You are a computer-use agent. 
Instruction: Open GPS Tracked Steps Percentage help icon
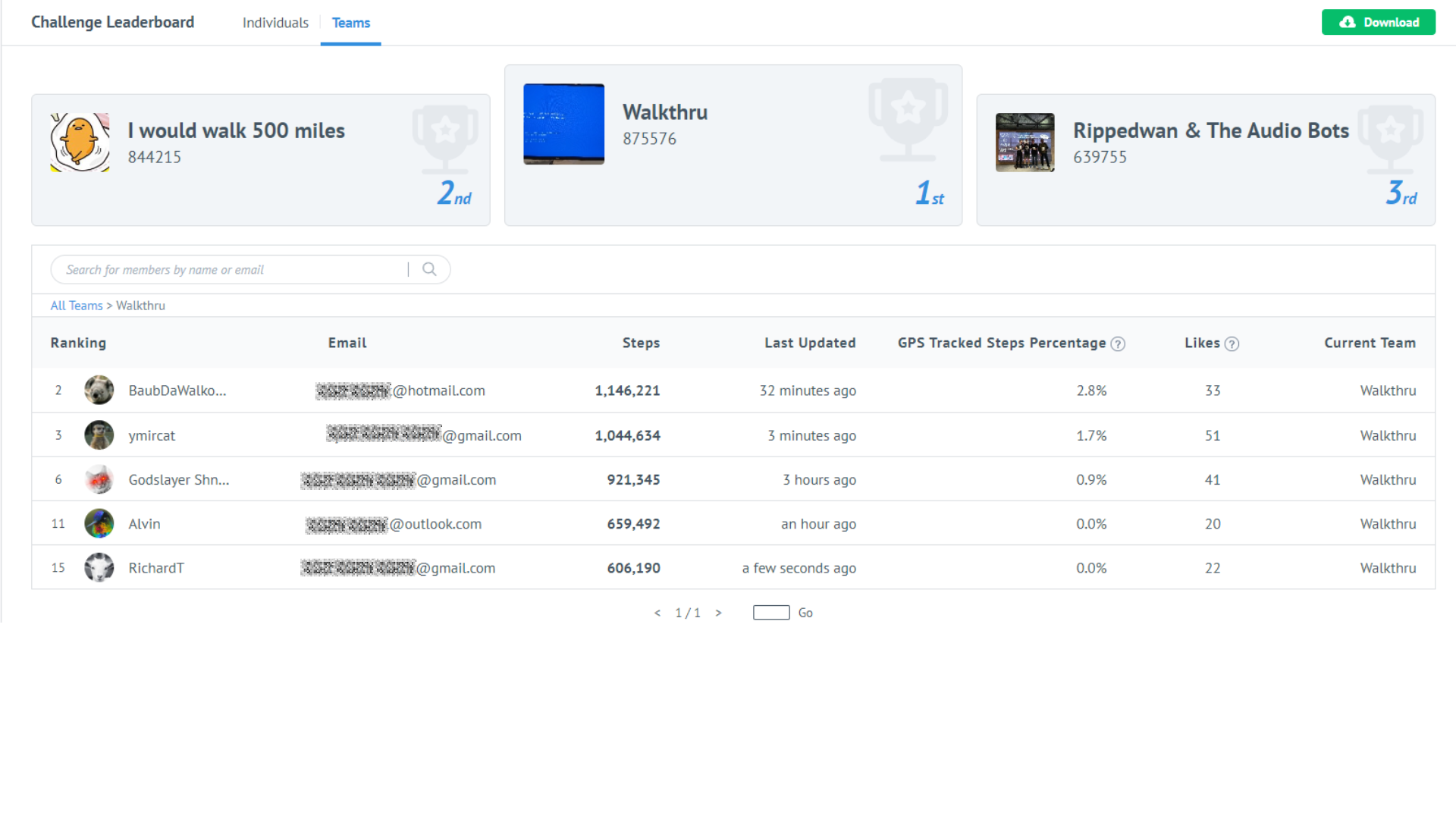click(x=1118, y=344)
